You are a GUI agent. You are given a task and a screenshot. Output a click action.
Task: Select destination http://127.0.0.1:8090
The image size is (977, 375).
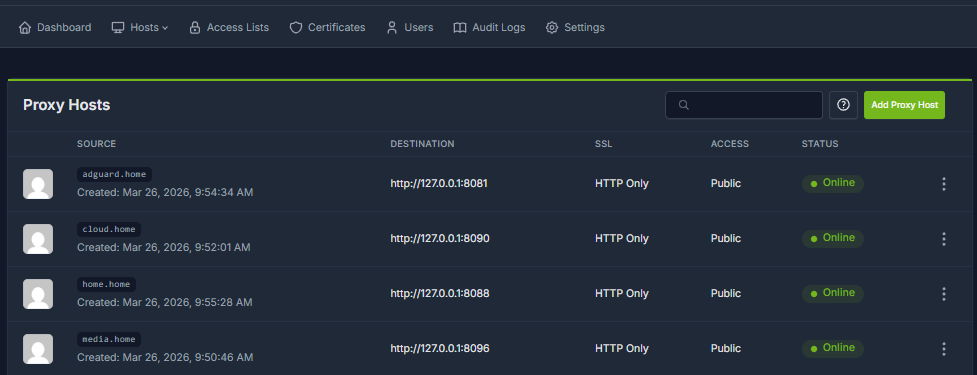click(x=440, y=239)
